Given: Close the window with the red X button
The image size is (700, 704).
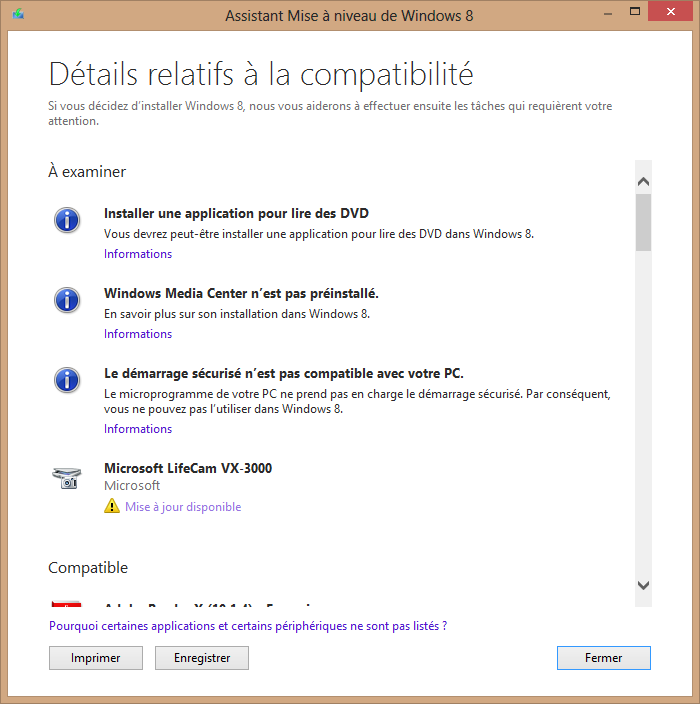Looking at the screenshot, I should [670, 14].
